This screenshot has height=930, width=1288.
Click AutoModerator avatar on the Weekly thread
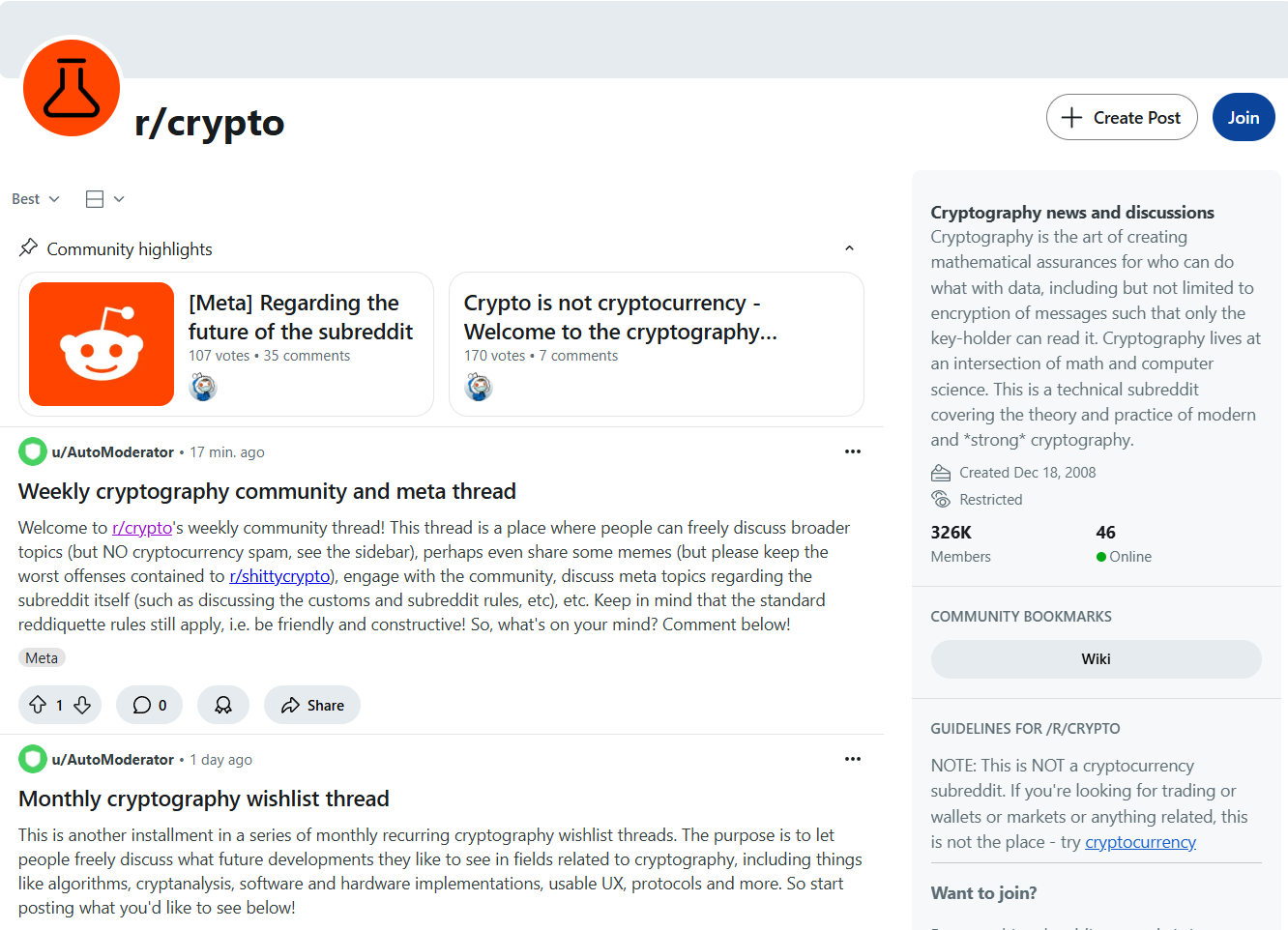33,451
